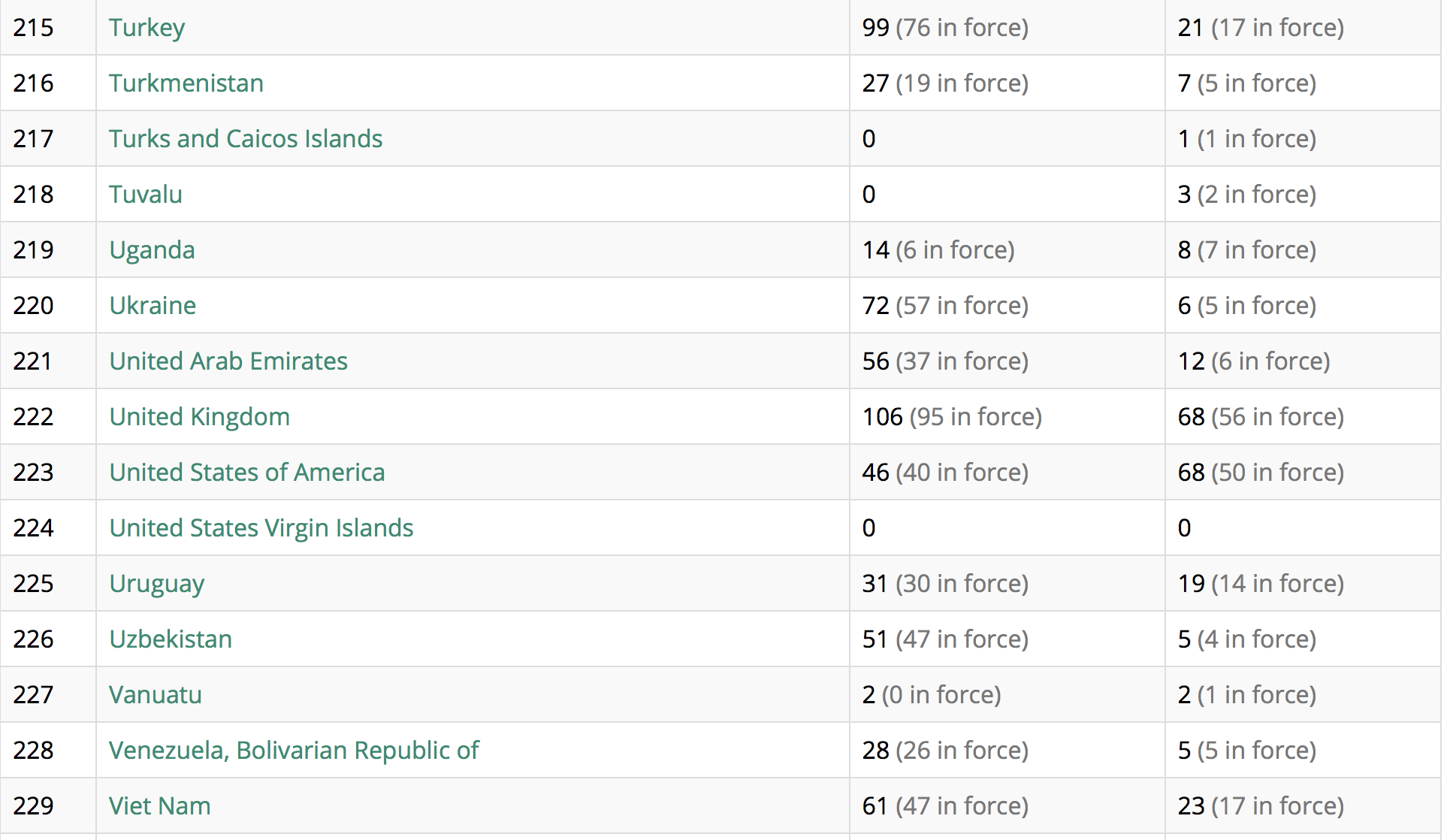The height and width of the screenshot is (840, 1450).
Task: Click row number 229
Action: [x=33, y=806]
